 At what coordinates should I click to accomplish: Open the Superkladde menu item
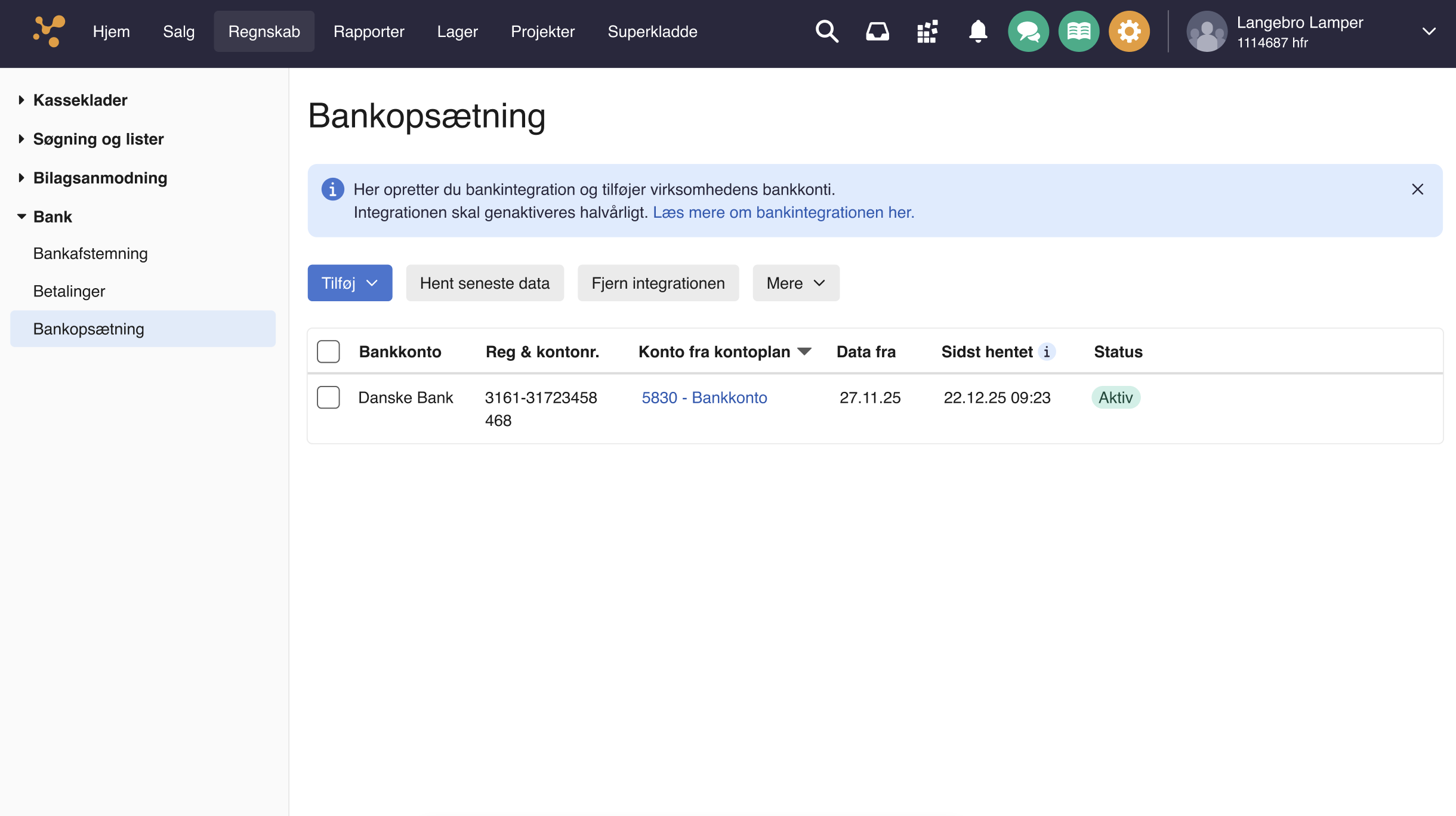[x=652, y=31]
